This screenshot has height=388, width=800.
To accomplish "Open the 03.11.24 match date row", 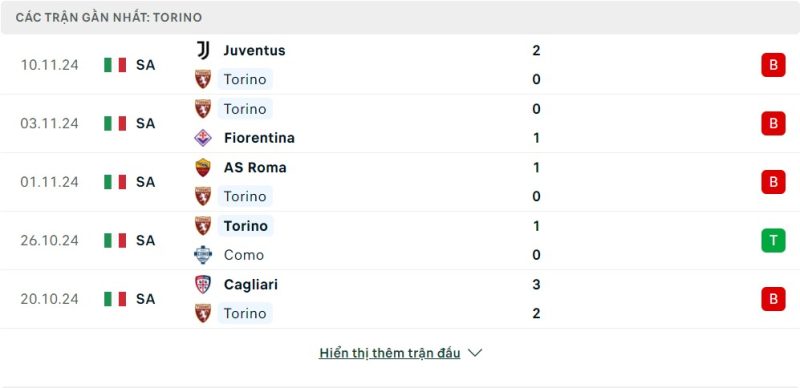I will coord(400,124).
